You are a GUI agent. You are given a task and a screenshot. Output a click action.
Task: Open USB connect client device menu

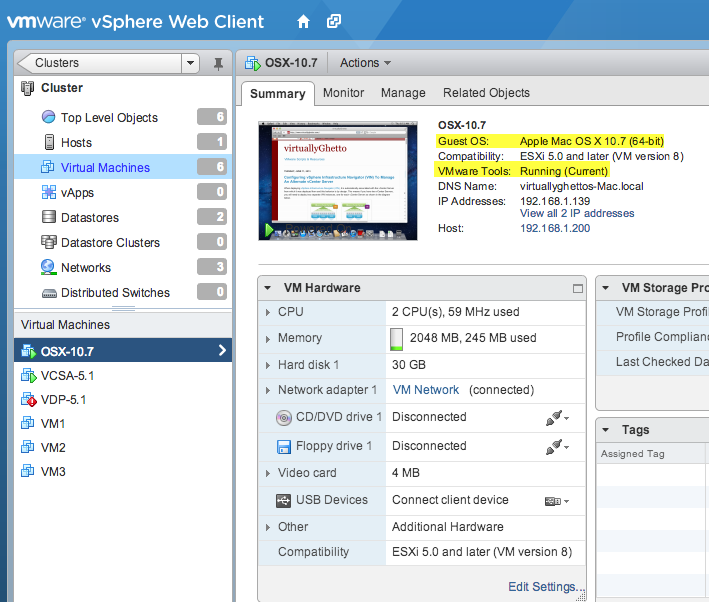pyautogui.click(x=557, y=501)
